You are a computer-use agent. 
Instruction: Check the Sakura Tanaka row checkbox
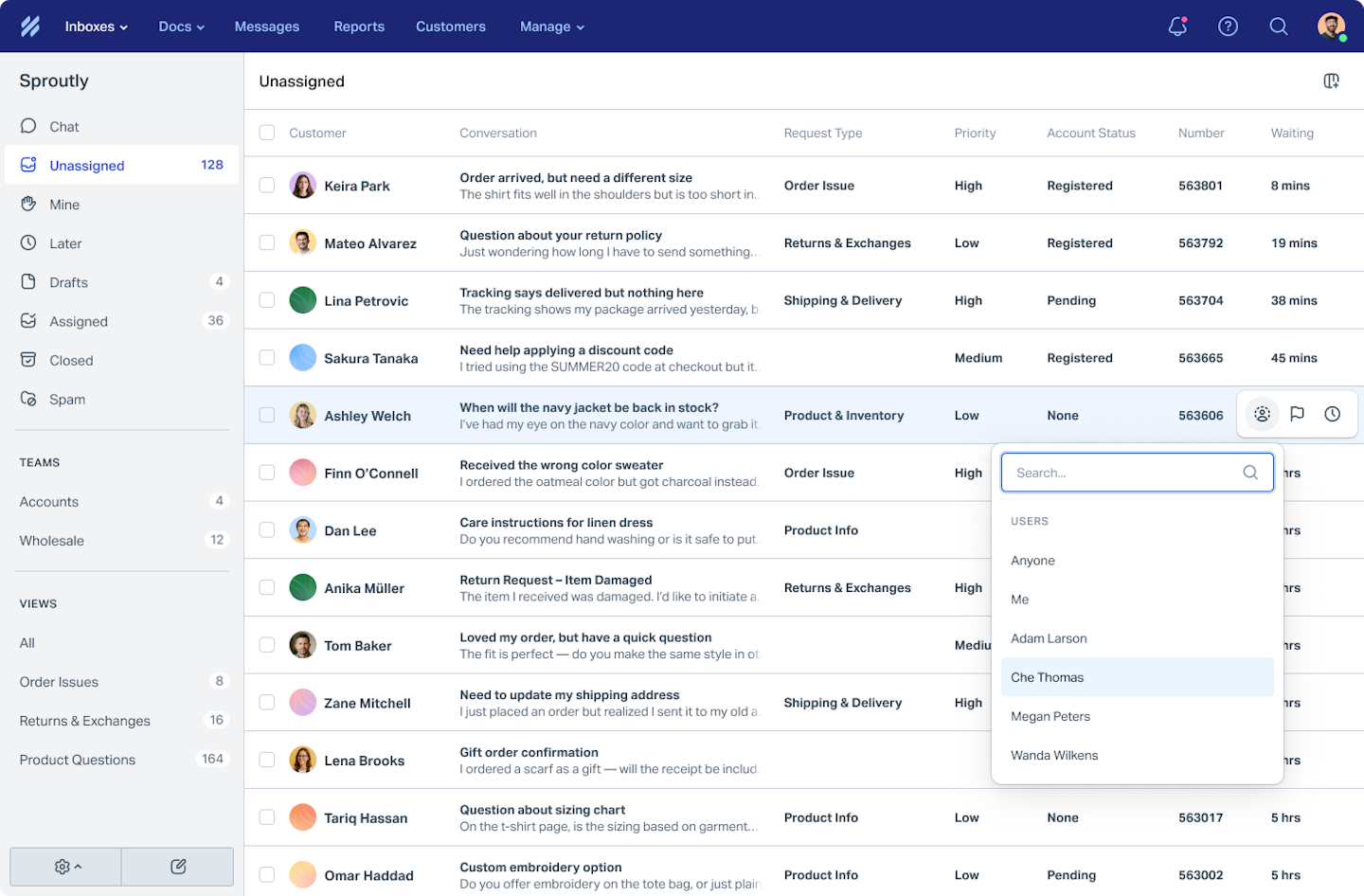267,358
